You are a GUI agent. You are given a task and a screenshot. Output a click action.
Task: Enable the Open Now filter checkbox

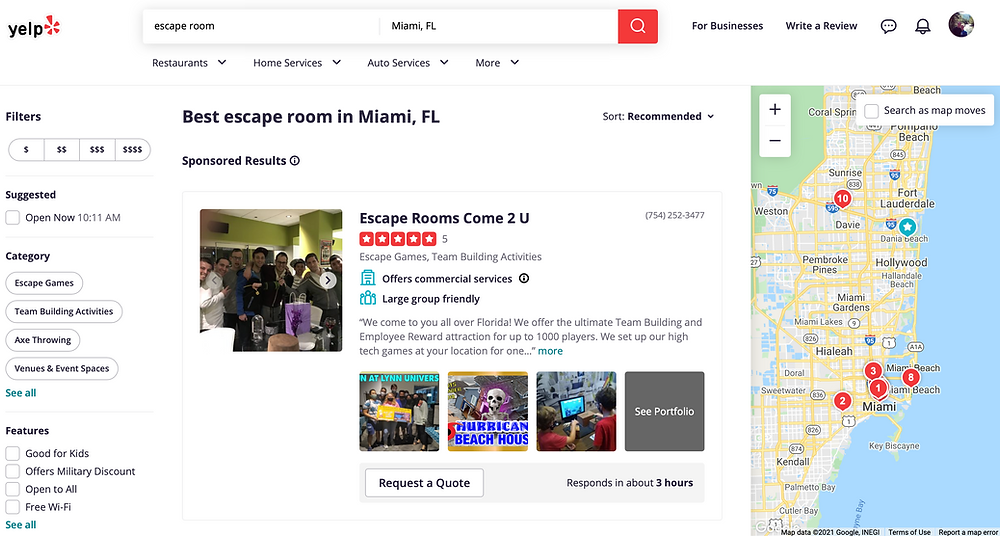pyautogui.click(x=12, y=218)
